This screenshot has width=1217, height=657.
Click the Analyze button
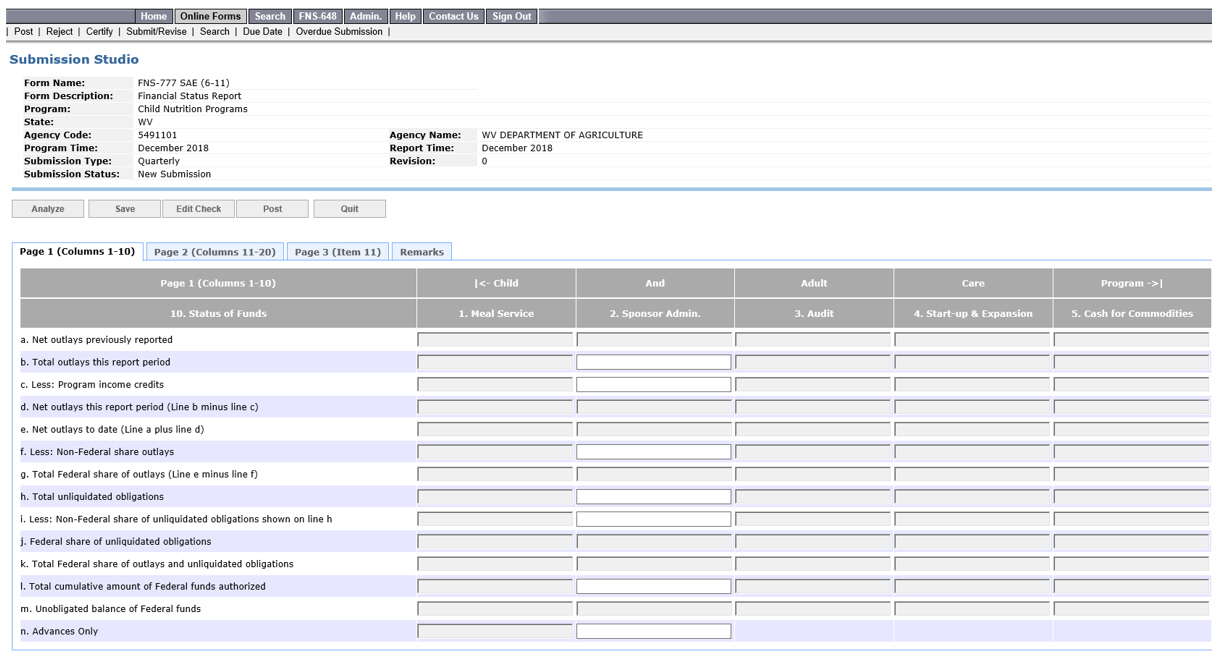[x=48, y=209]
